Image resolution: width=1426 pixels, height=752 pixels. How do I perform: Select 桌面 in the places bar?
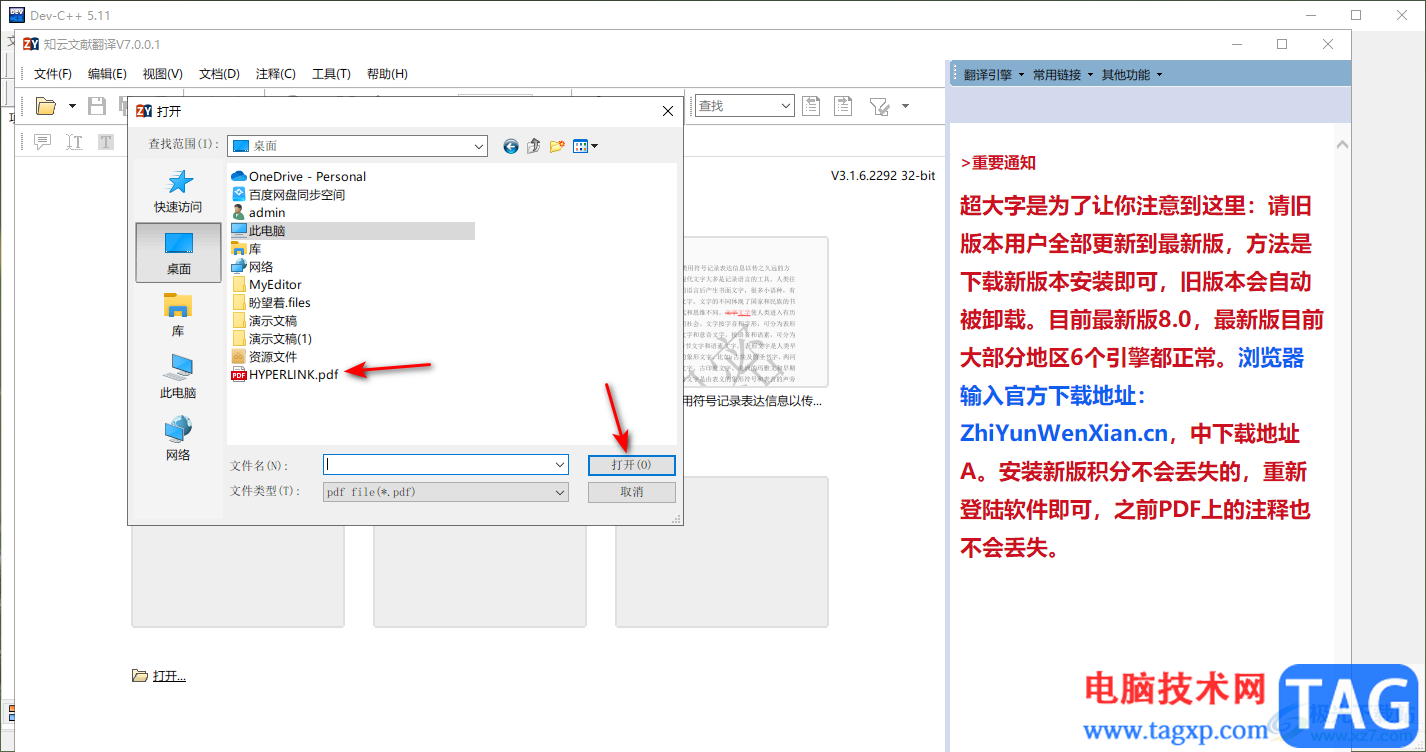(x=178, y=252)
